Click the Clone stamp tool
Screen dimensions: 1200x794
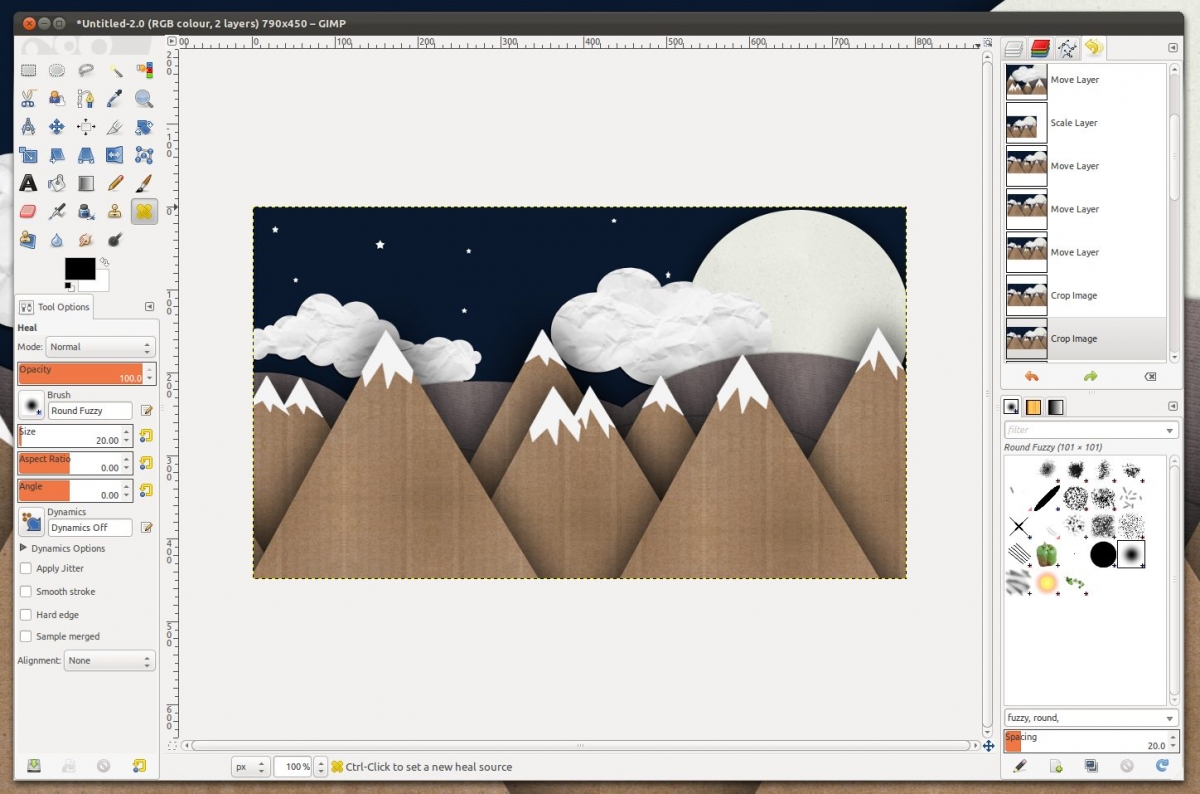tap(115, 211)
